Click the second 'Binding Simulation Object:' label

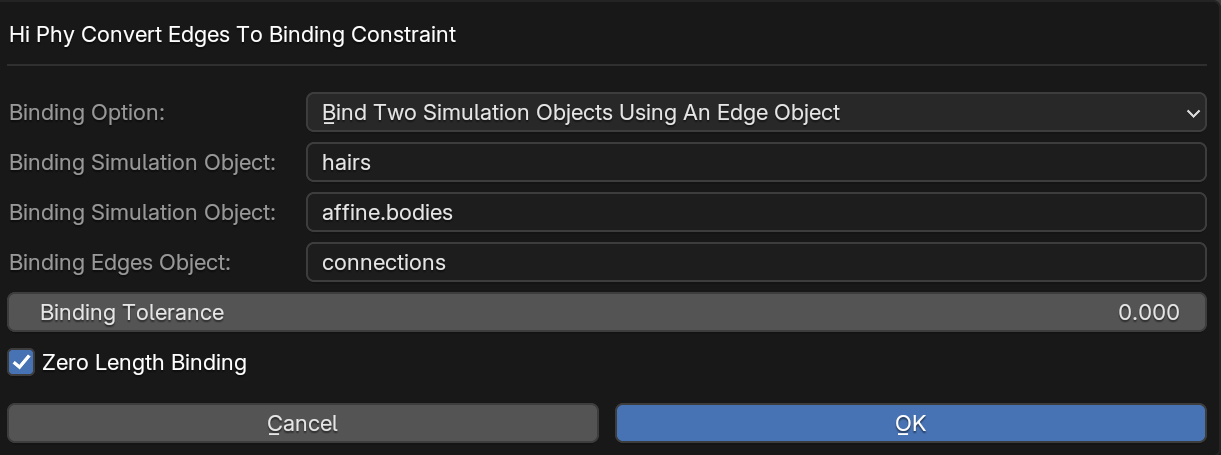pos(142,212)
